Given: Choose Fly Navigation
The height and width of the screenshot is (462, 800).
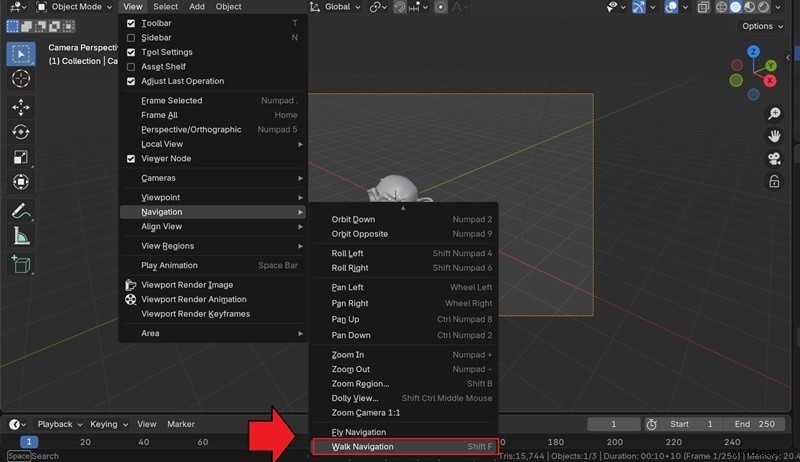Looking at the screenshot, I should (x=405, y=432).
